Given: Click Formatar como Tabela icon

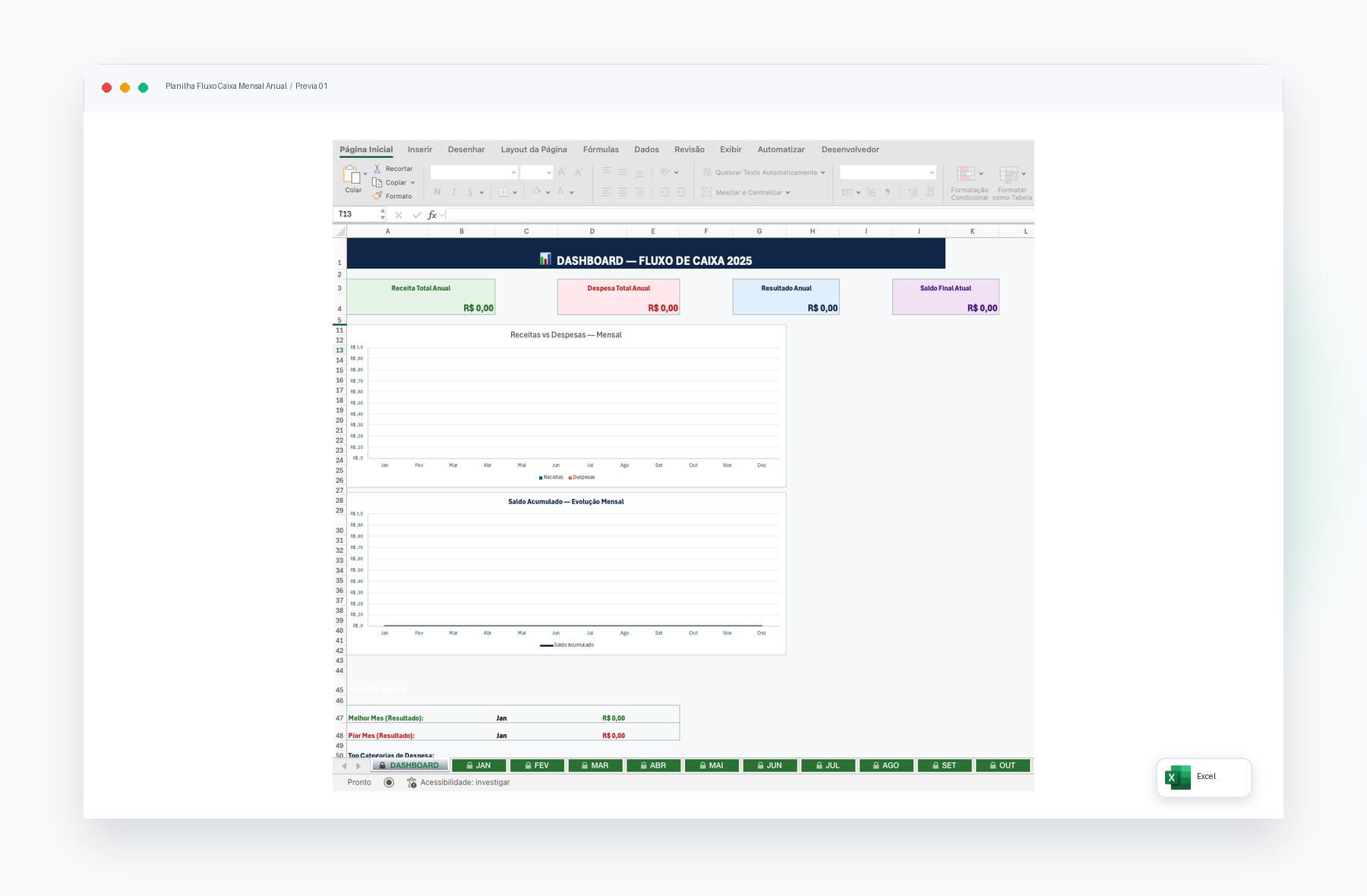Looking at the screenshot, I should click(1009, 174).
